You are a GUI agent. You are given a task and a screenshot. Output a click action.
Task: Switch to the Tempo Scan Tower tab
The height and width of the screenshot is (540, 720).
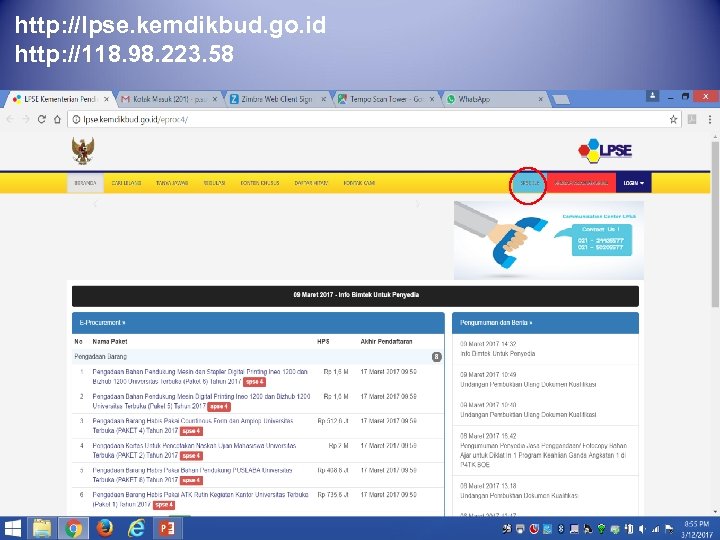tap(386, 99)
